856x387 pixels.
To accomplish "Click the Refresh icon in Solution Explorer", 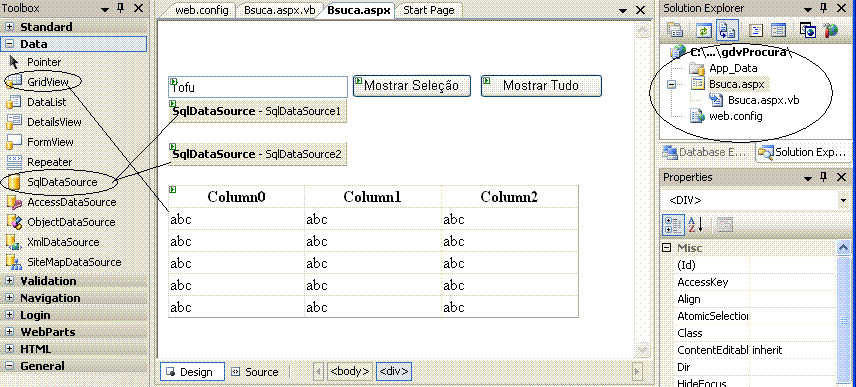I will pos(703,31).
